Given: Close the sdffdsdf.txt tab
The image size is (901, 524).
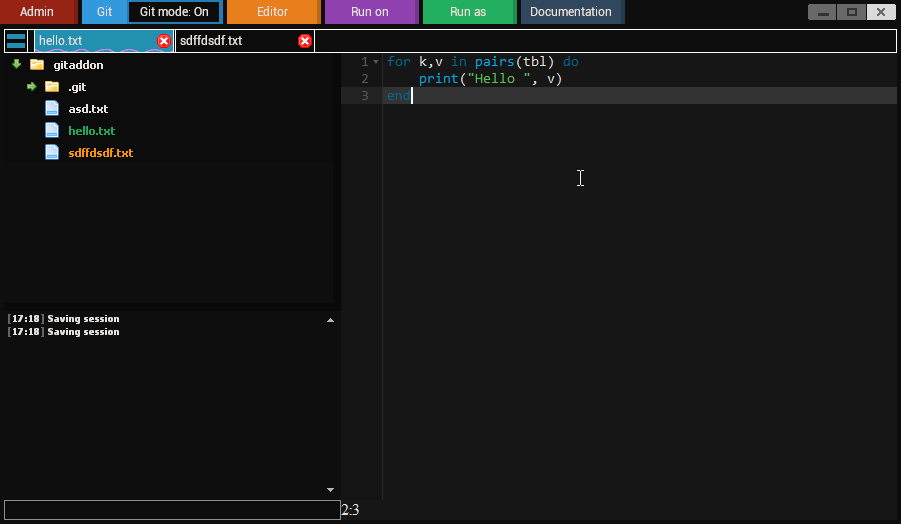Looking at the screenshot, I should (x=305, y=41).
